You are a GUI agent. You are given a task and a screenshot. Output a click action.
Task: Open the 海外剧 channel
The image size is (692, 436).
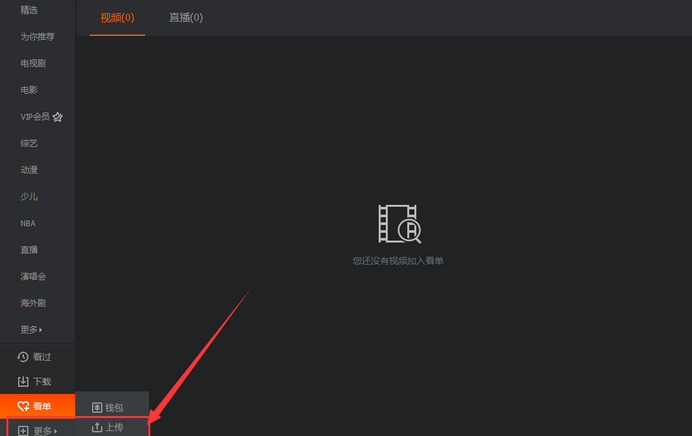(33, 303)
